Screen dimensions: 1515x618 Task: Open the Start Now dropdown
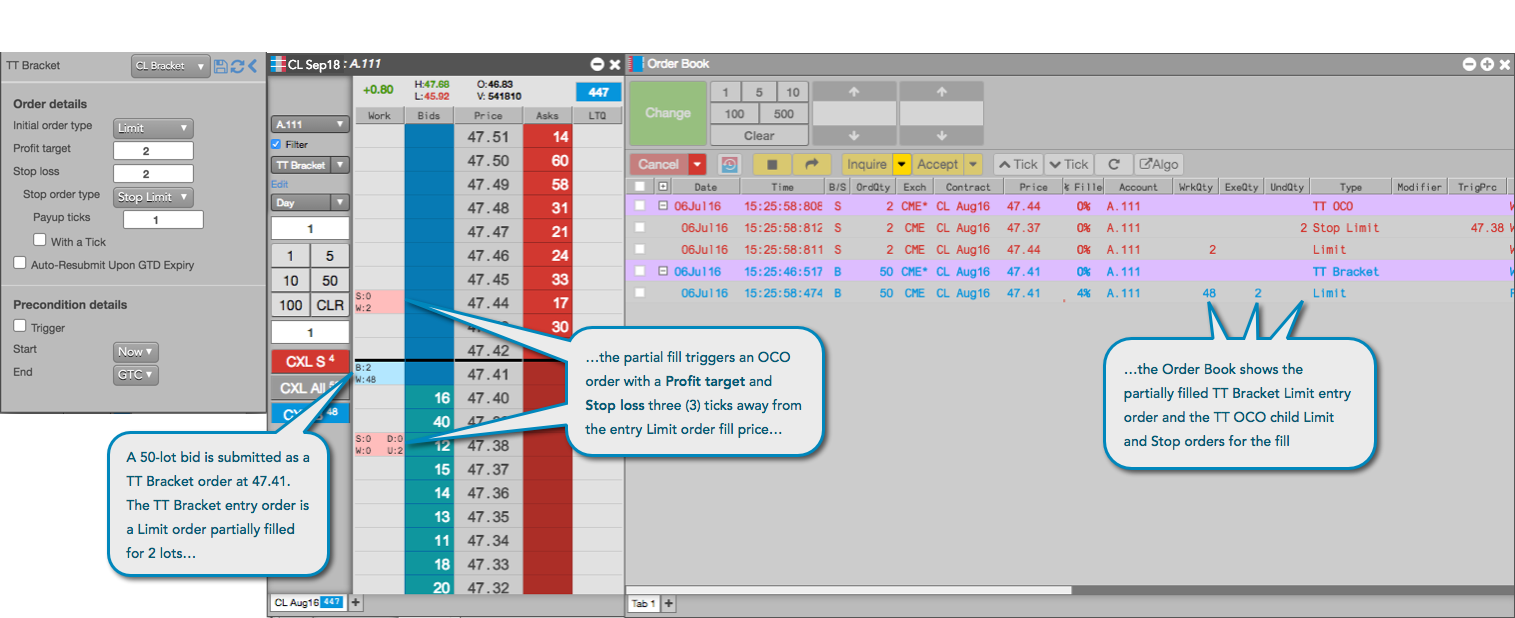coord(136,352)
